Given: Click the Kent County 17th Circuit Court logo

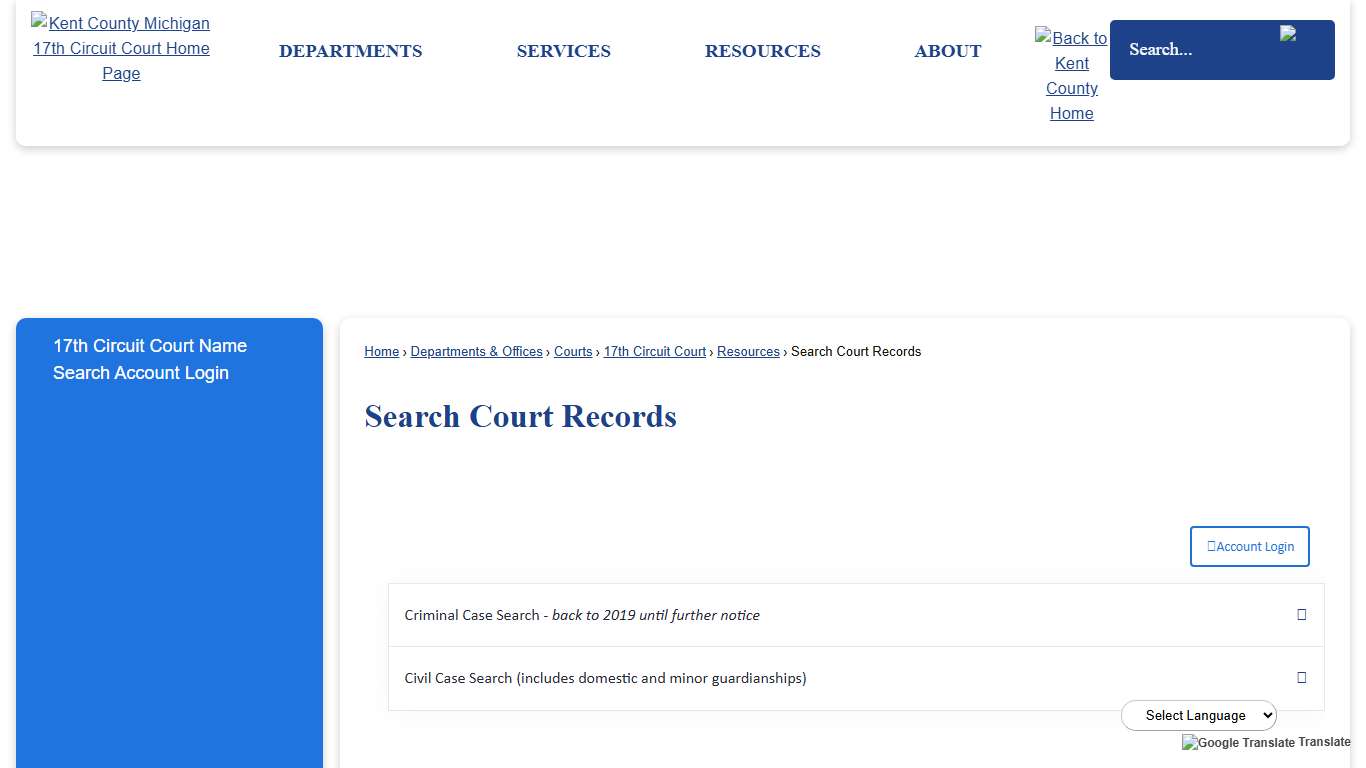Looking at the screenshot, I should [x=120, y=48].
